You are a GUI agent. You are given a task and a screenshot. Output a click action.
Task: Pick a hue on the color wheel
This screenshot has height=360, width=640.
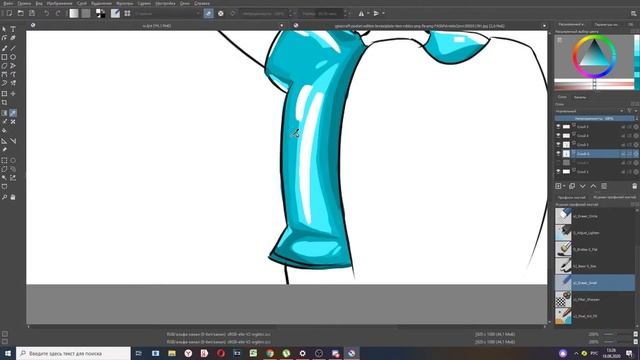(594, 56)
